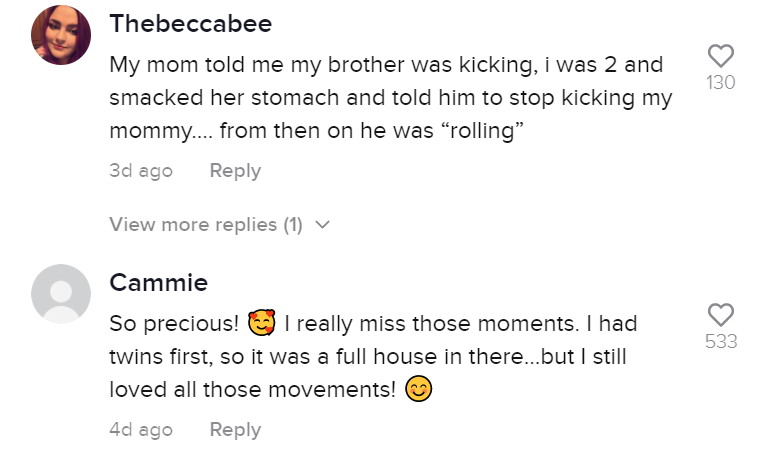Like Thebeccabee's comment with the heart
The height and width of the screenshot is (460, 775).
720,56
